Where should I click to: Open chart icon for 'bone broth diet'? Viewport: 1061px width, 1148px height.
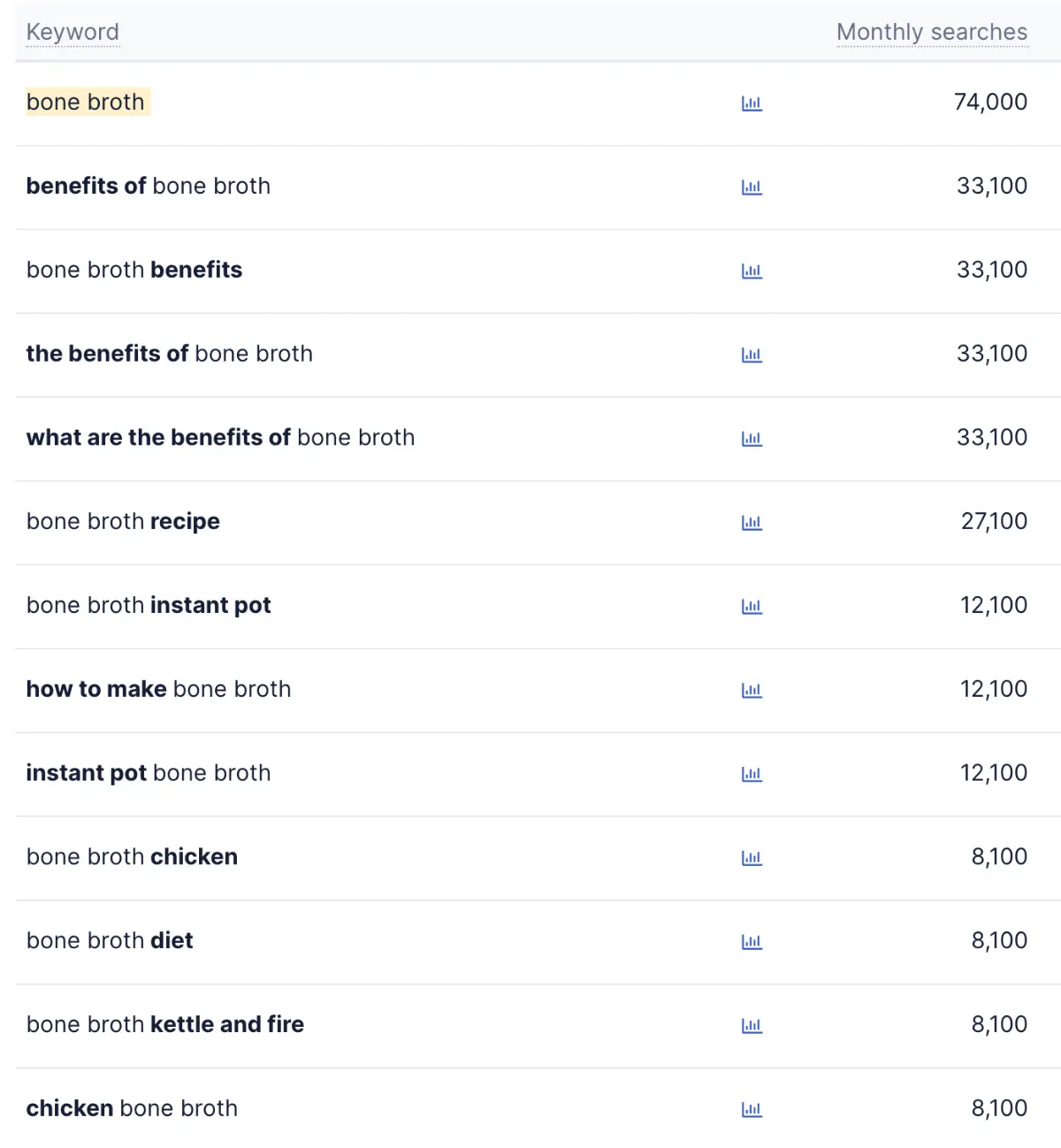pos(752,942)
